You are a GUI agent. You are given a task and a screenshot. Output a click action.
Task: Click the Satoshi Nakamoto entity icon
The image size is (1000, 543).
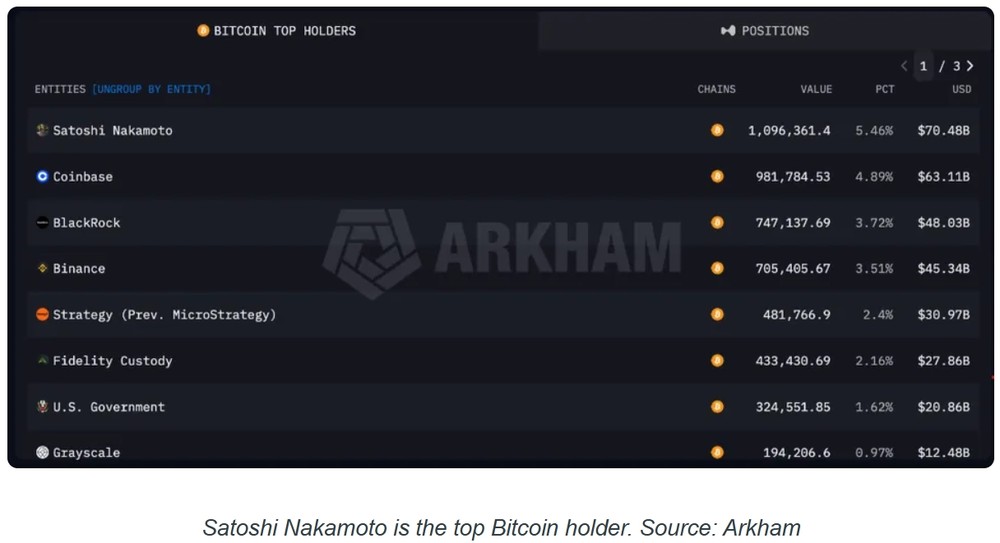42,130
